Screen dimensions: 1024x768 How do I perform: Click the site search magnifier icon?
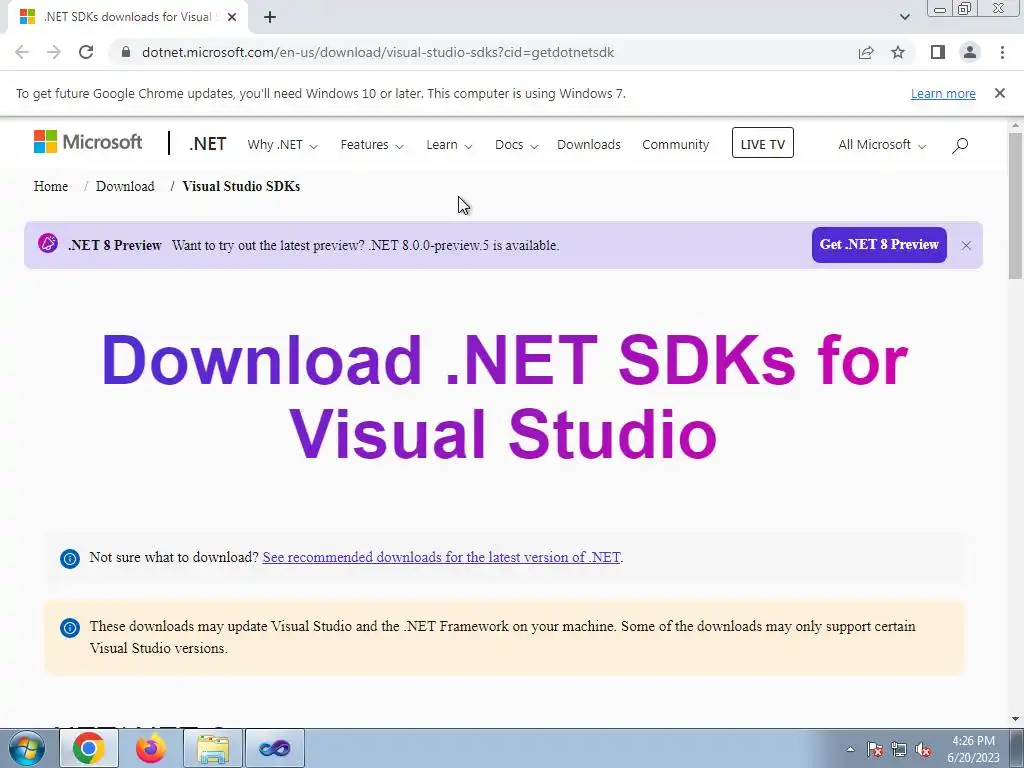coord(960,145)
